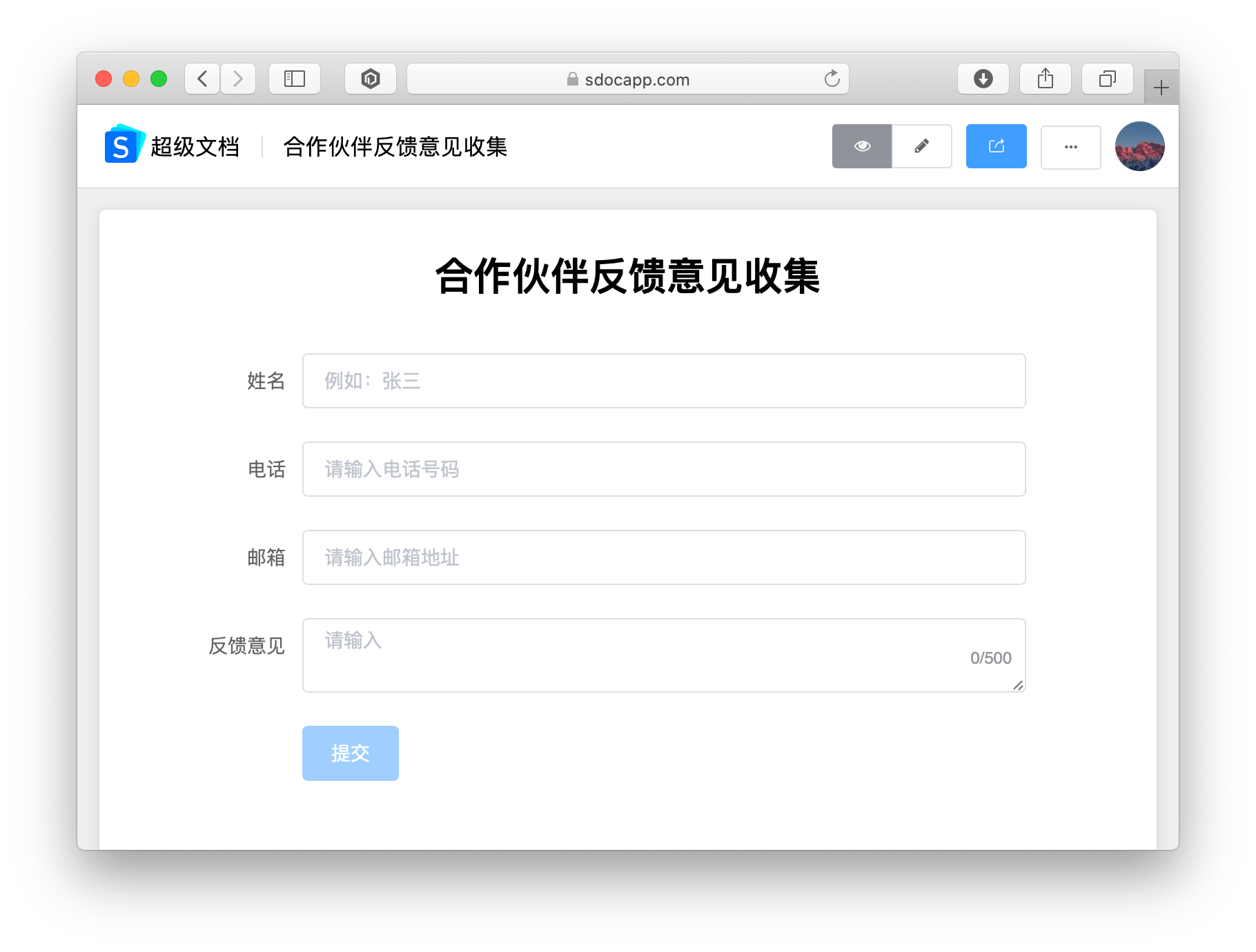The height and width of the screenshot is (952, 1256).
Task: Open sharing options via the blue share icon
Action: (996, 146)
